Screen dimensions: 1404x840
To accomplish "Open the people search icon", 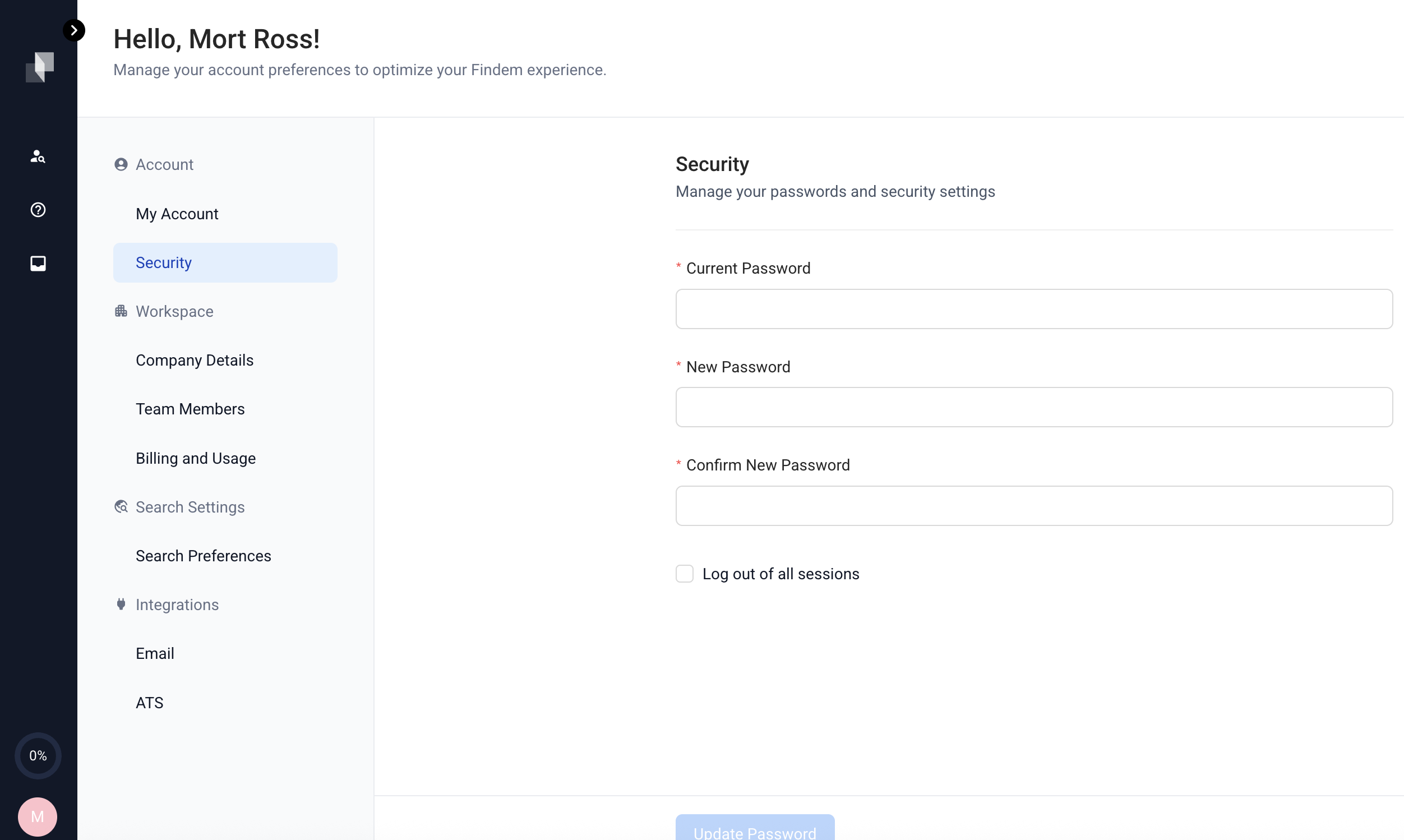I will [x=38, y=156].
